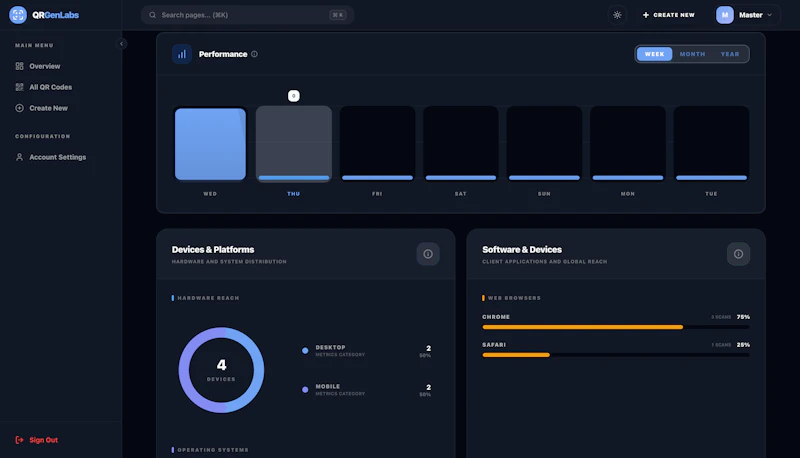The image size is (800, 458).
Task: Switch to the YEAR range tab
Action: click(x=730, y=54)
